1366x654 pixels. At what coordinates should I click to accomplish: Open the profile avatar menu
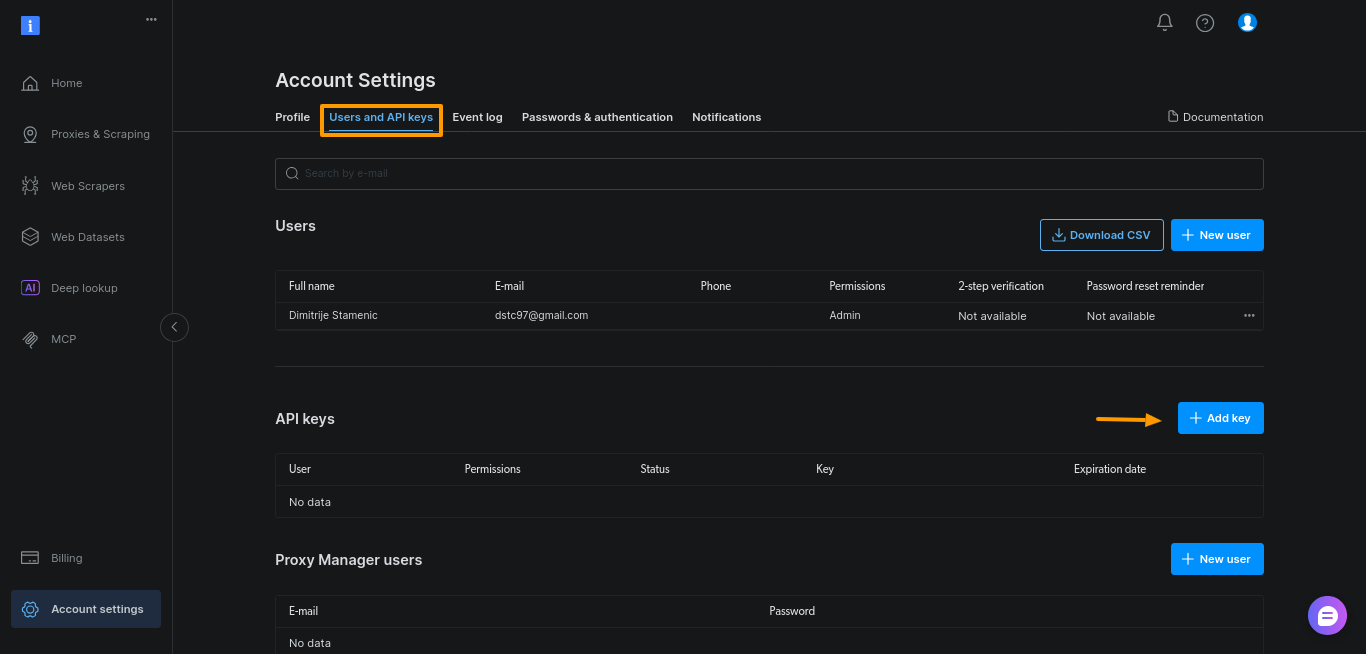1247,22
